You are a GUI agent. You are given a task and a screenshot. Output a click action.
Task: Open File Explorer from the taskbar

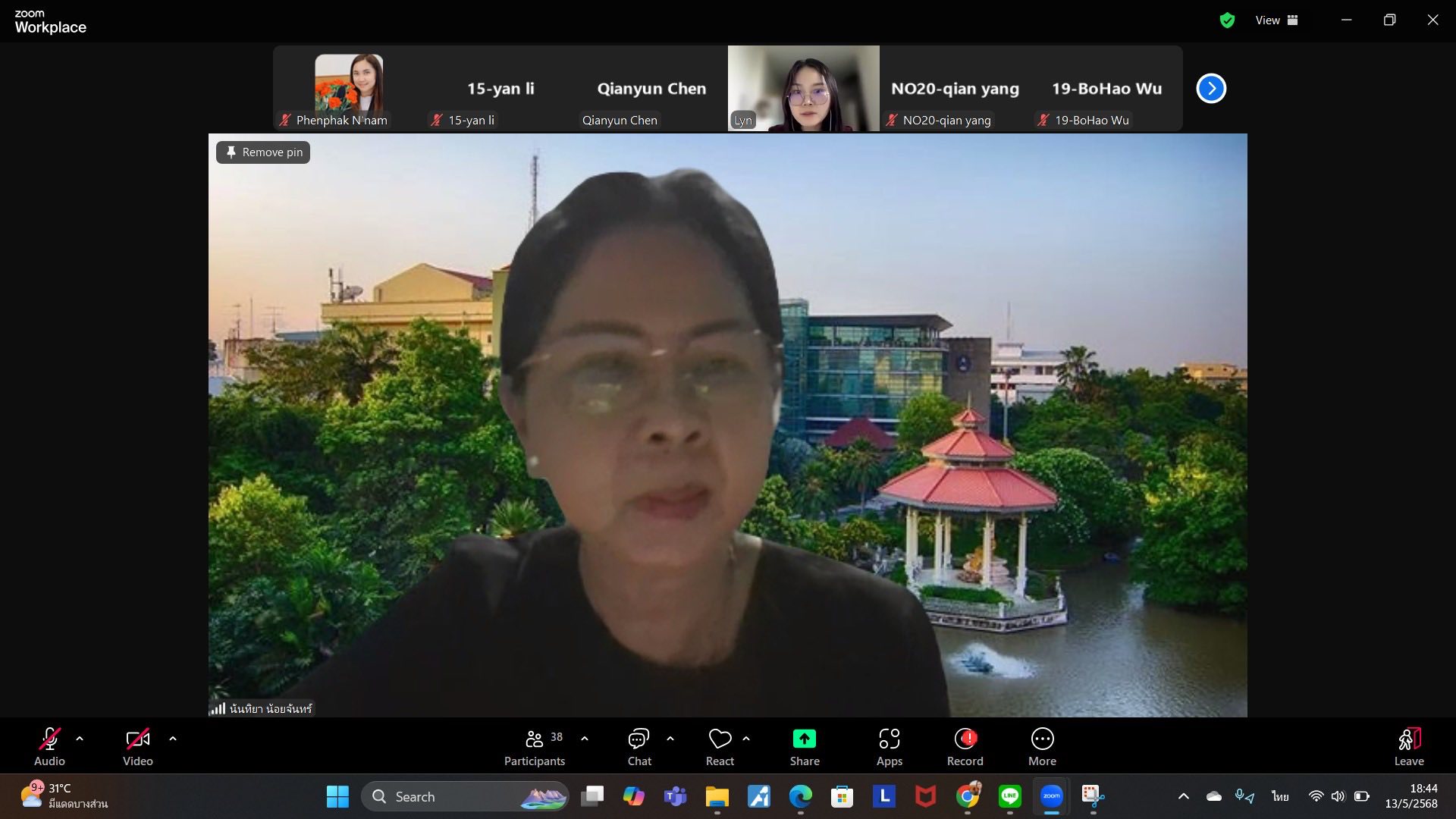[x=717, y=796]
